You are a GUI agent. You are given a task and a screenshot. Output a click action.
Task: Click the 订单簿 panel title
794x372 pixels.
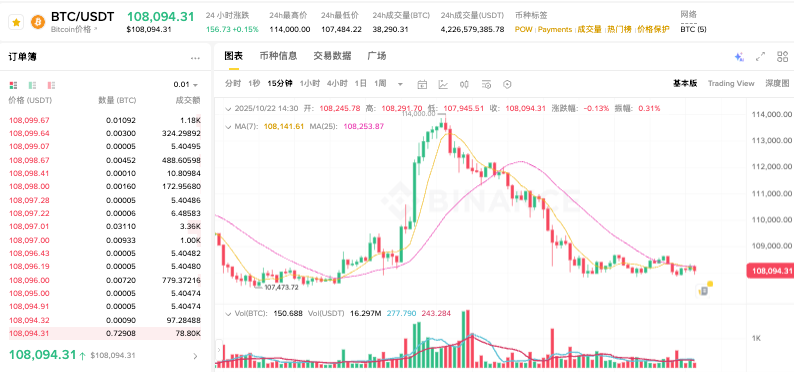tap(22, 57)
